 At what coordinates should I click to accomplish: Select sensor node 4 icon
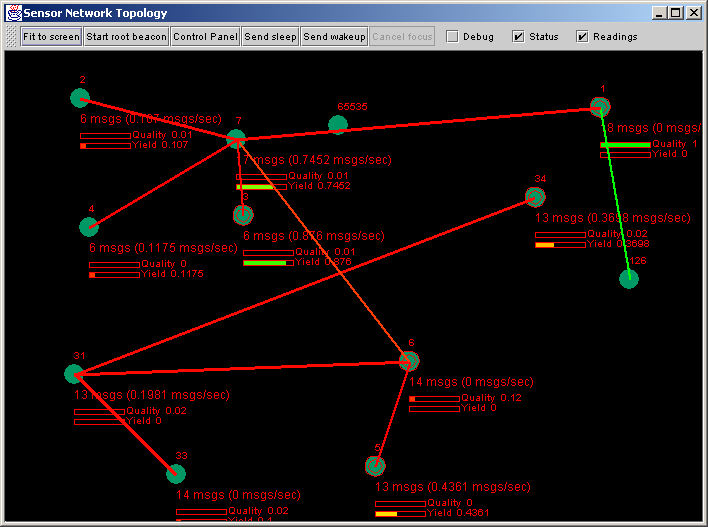(90, 228)
